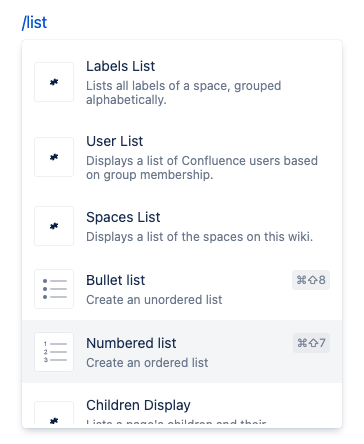364x444 pixels.
Task: Pick Bullet list from the slash menu
Action: click(x=182, y=289)
